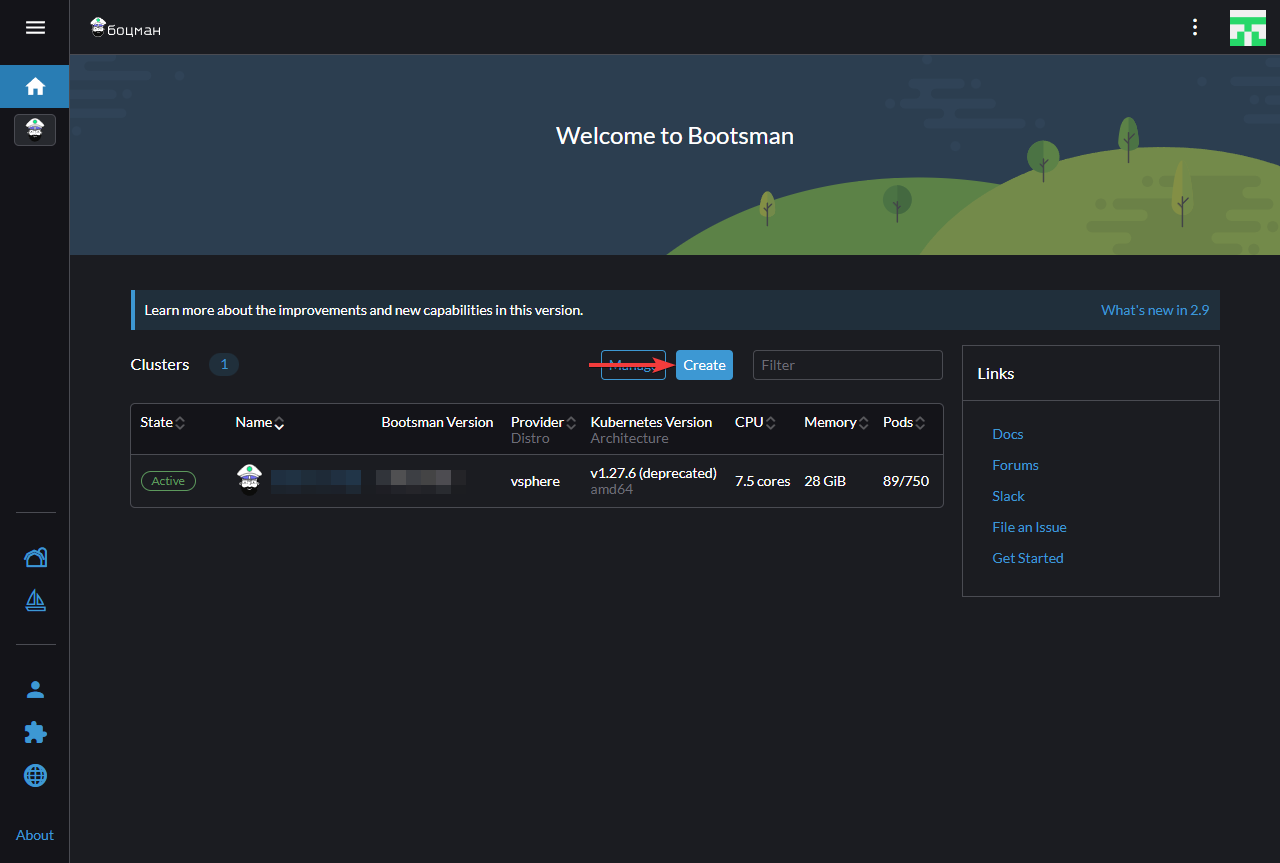Open Extensions puzzle piece icon
The width and height of the screenshot is (1280, 863).
(35, 733)
